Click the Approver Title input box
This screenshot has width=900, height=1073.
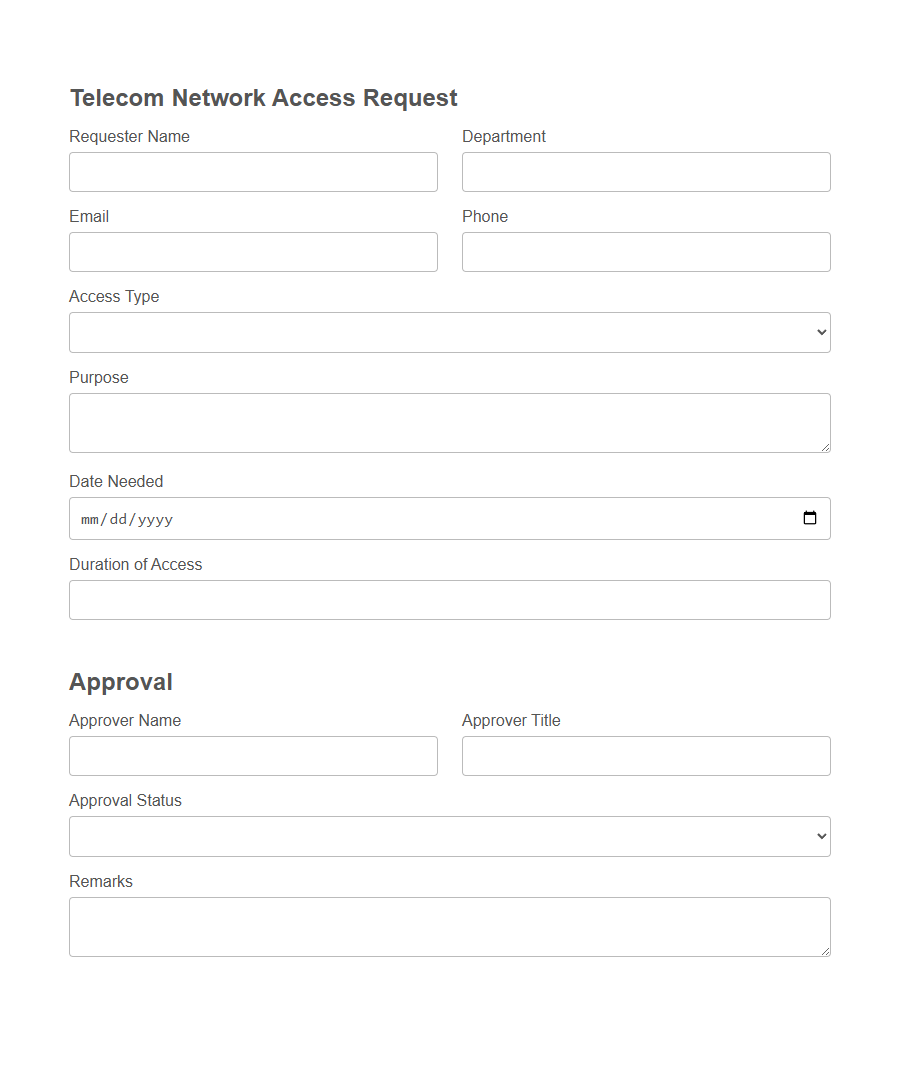645,755
